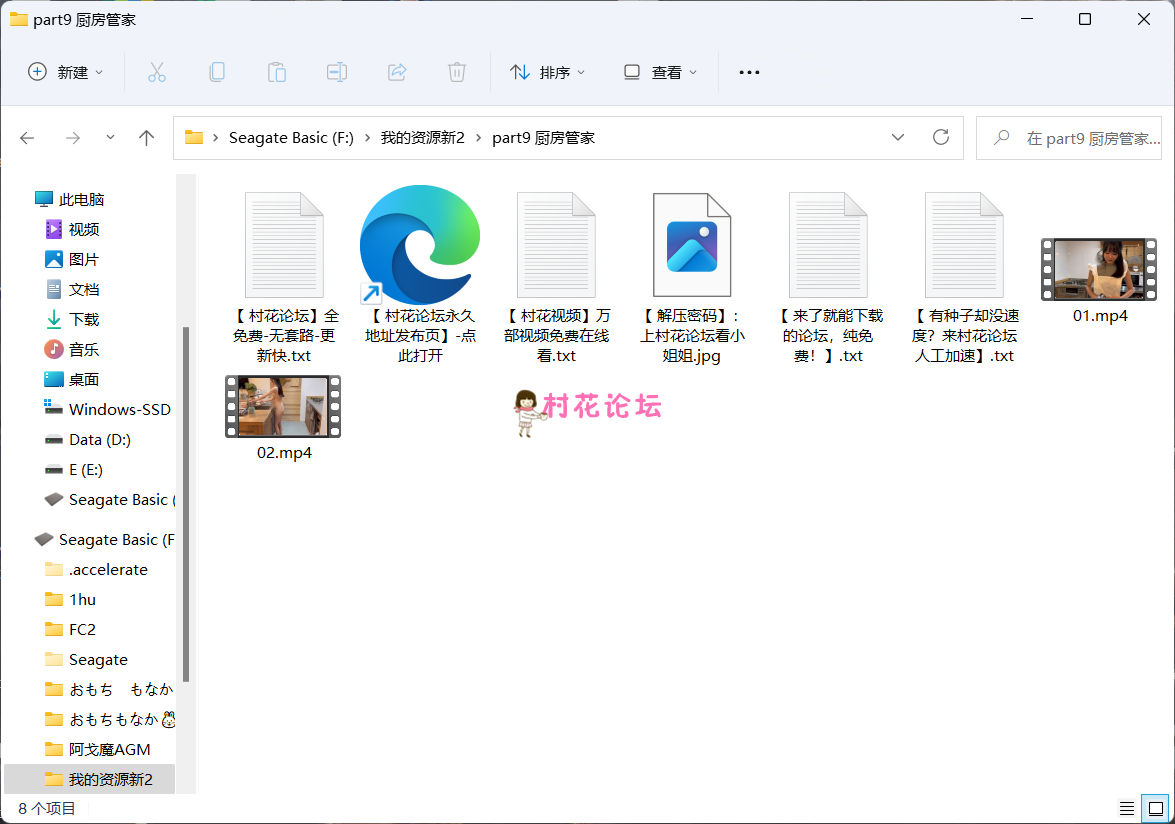The image size is (1175, 824).
Task: Go up one folder level
Action: pyautogui.click(x=147, y=138)
